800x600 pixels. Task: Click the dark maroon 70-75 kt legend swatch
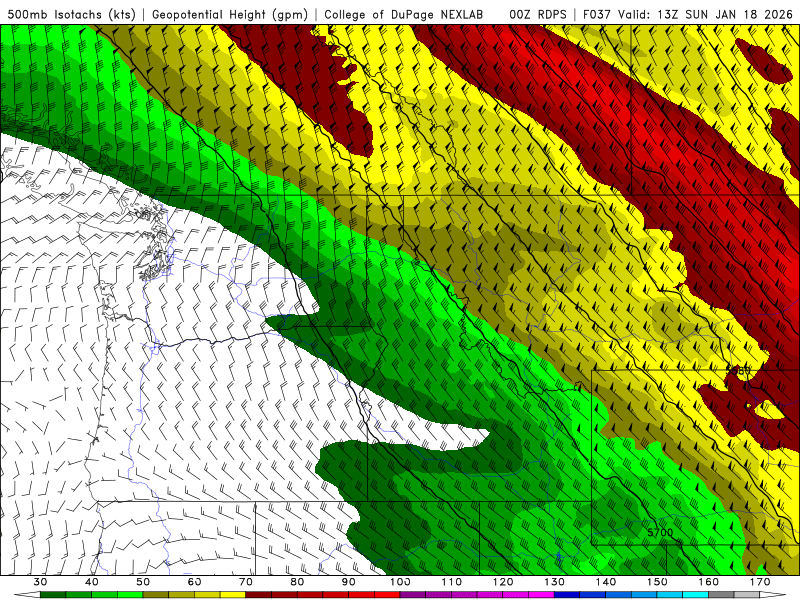point(259,595)
